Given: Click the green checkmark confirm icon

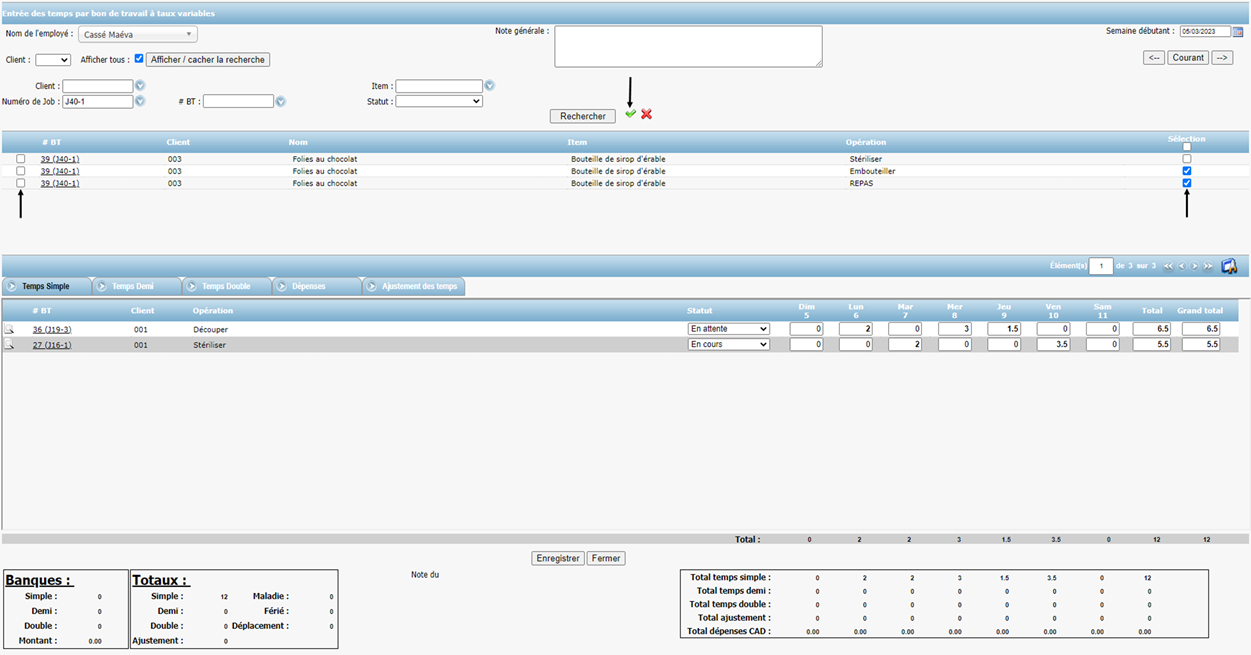Looking at the screenshot, I should coord(630,114).
